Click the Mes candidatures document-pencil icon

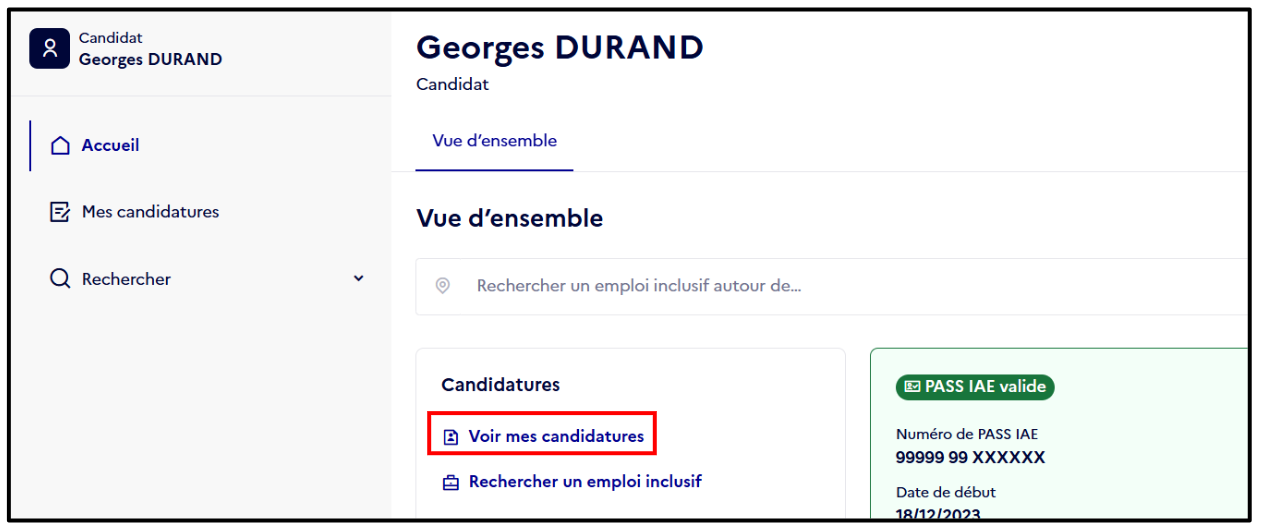click(x=60, y=212)
